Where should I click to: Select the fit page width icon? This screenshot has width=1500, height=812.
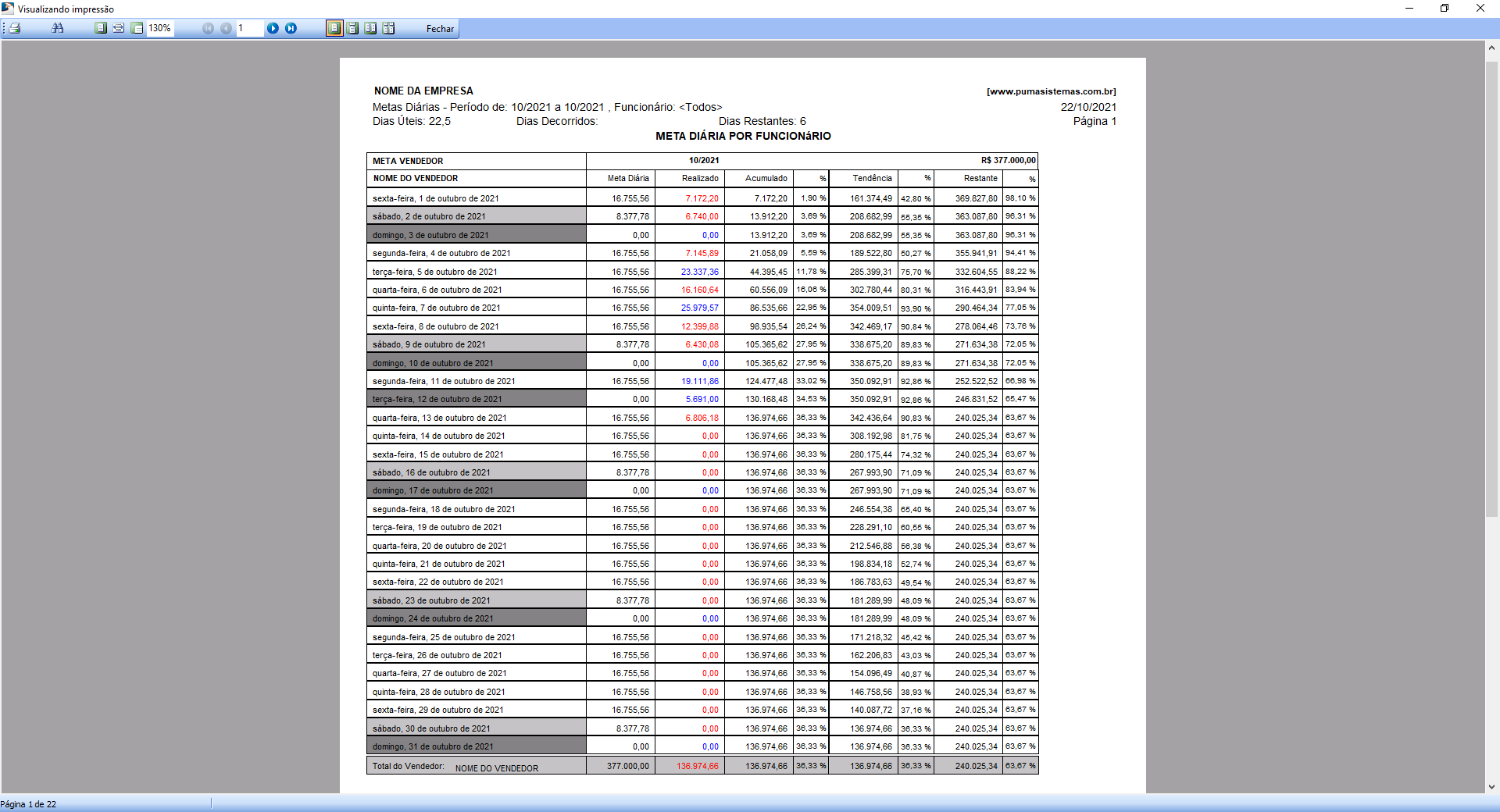tap(119, 28)
